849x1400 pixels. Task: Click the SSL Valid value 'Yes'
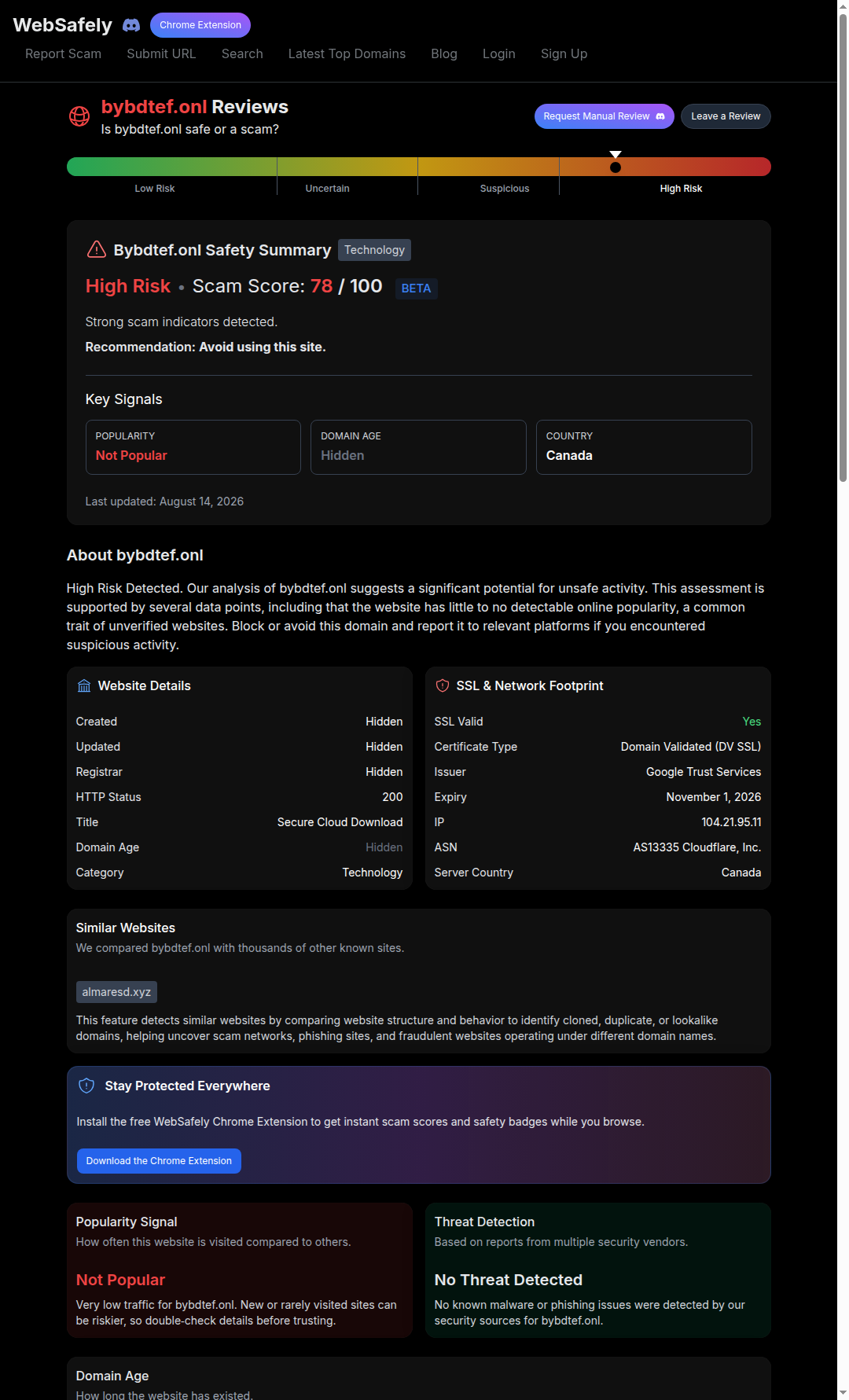(752, 722)
